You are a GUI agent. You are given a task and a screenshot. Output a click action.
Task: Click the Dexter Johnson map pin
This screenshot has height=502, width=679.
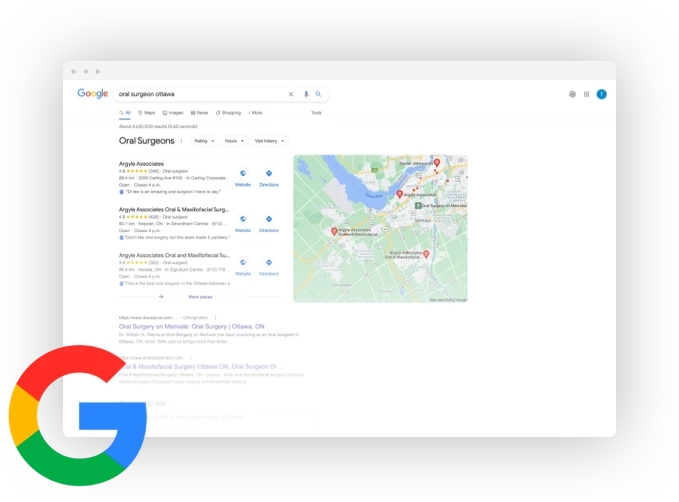437,162
